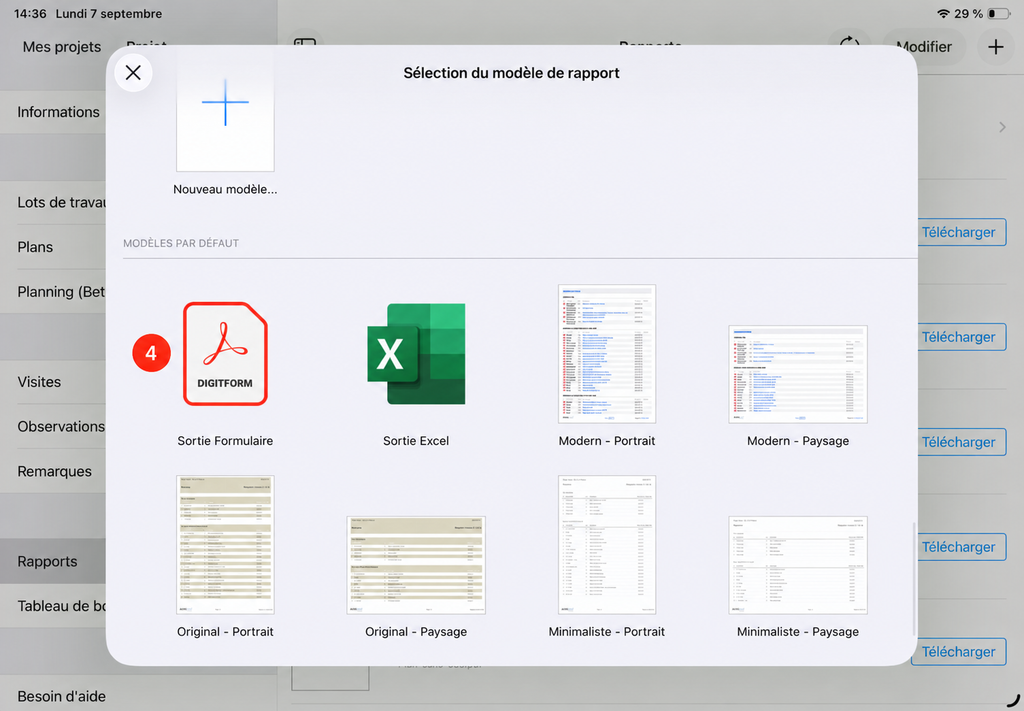Select the Modern - Portrait template thumbnail
Screen dimensions: 1024x711
click(607, 353)
